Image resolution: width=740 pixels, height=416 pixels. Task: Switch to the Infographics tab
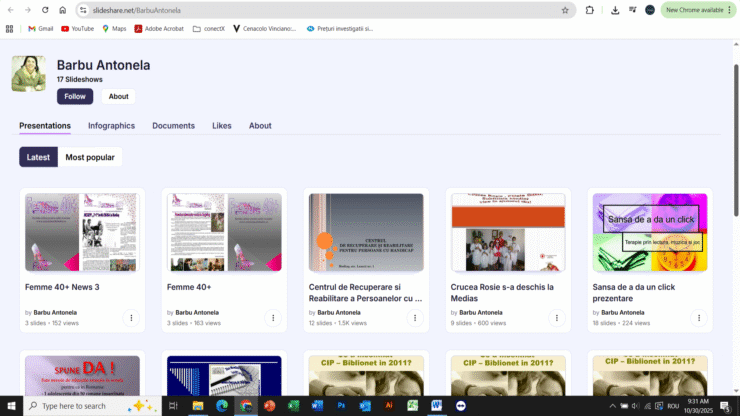coord(111,126)
